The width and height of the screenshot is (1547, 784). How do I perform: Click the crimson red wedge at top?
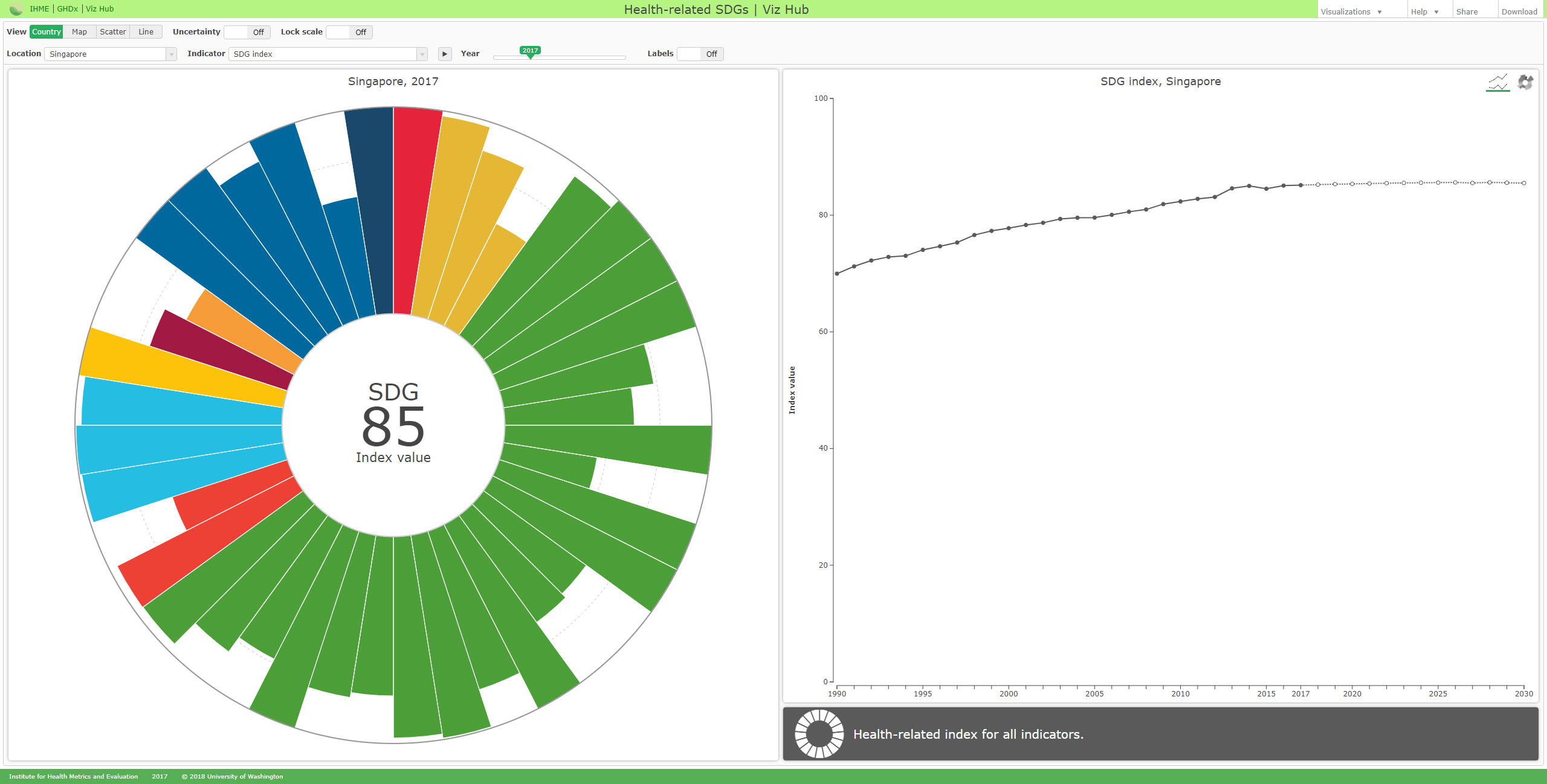416,211
